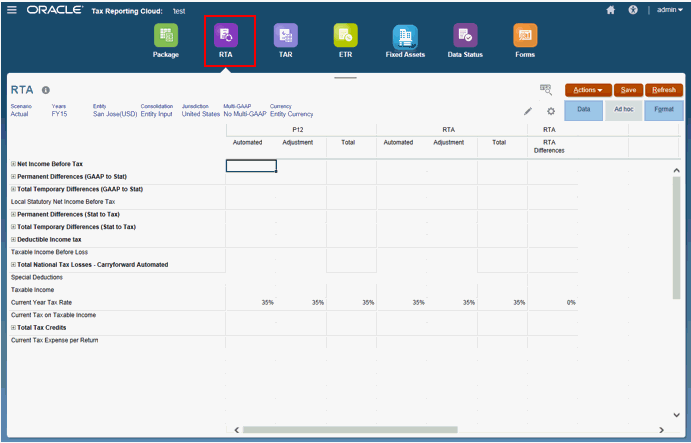Click the vertical scrollbar up arrow
The image size is (691, 443).
676,171
